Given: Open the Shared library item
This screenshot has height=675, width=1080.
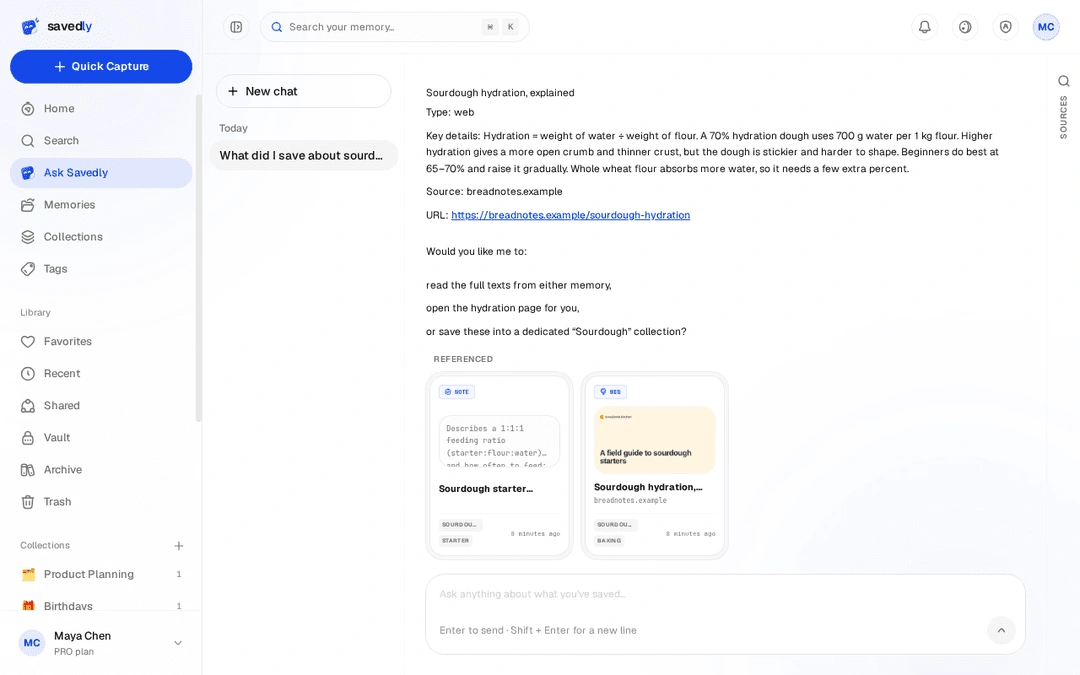Looking at the screenshot, I should pos(101,405).
